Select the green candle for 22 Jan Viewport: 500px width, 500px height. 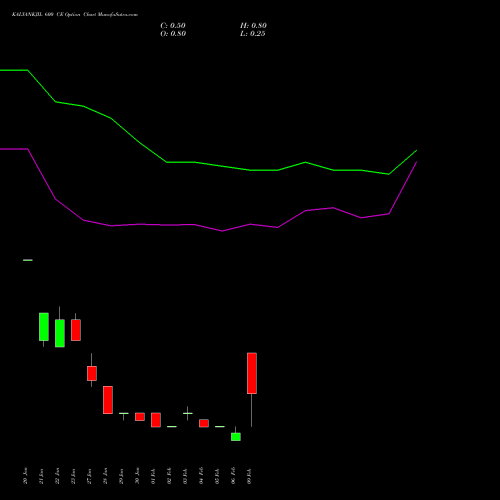60,333
